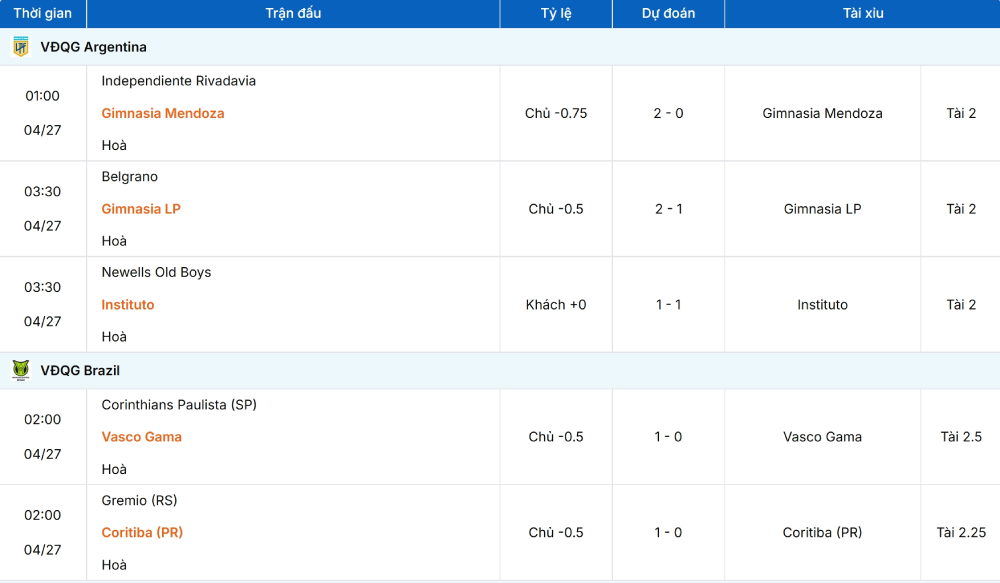Open the highlighted Gimnasia Mendoza team link
Image resolution: width=1000 pixels, height=583 pixels.
click(x=163, y=113)
